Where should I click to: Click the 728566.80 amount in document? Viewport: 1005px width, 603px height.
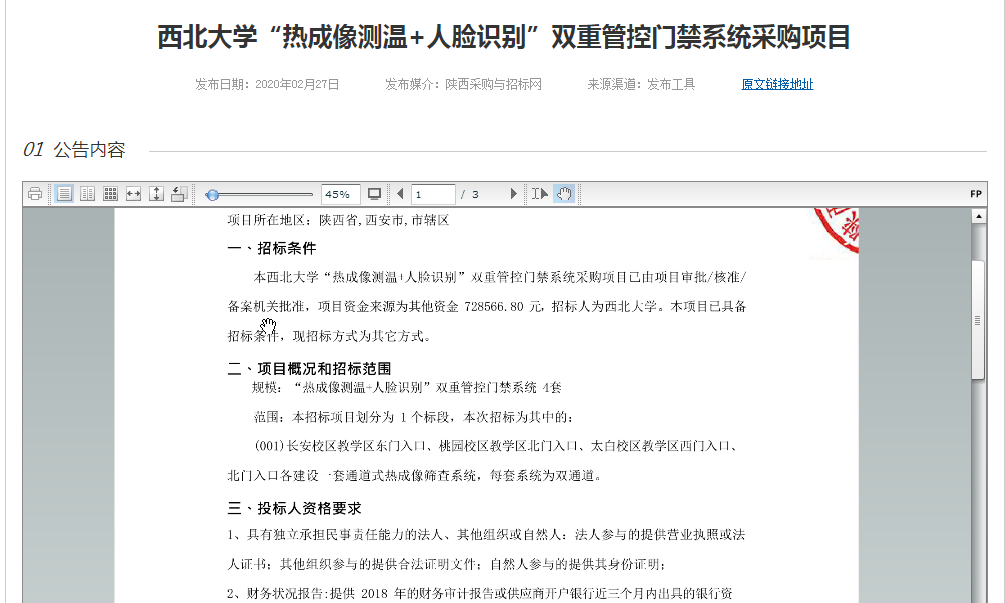pyautogui.click(x=494, y=306)
